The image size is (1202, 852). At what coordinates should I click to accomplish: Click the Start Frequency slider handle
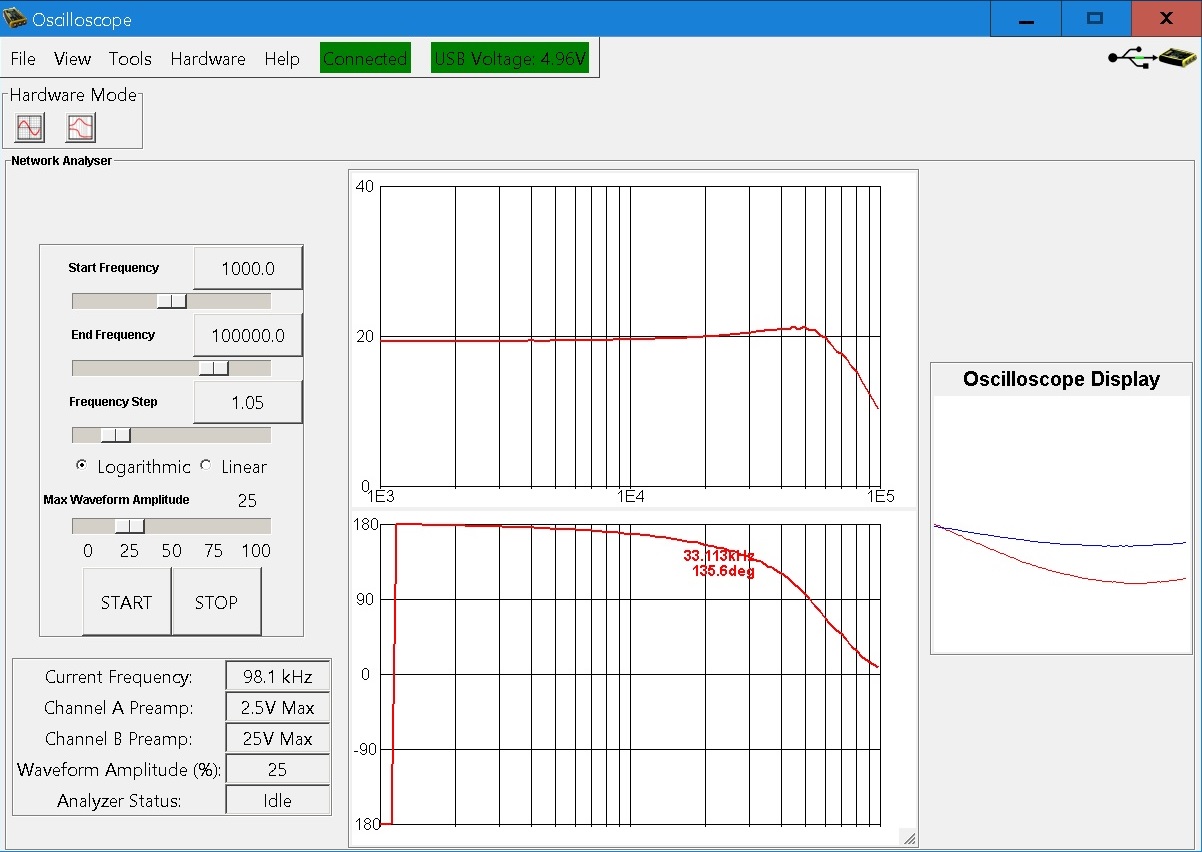click(171, 301)
